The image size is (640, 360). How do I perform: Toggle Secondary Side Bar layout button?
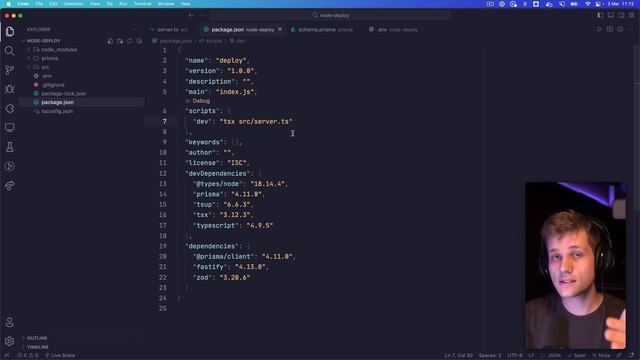[621, 15]
